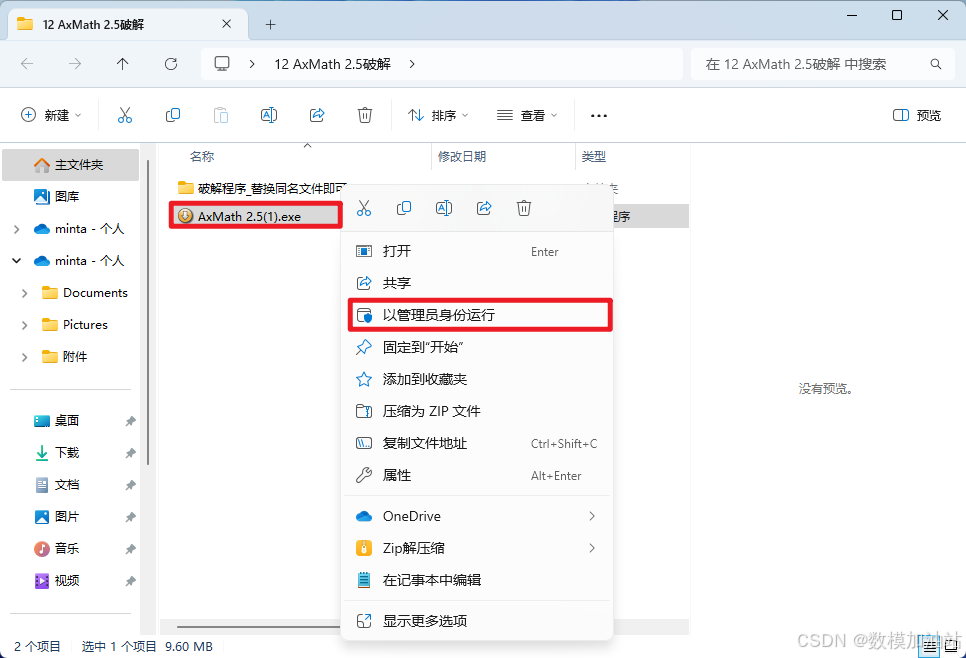Go back with the left arrow
Viewport: 966px width, 658px height.
click(x=27, y=64)
